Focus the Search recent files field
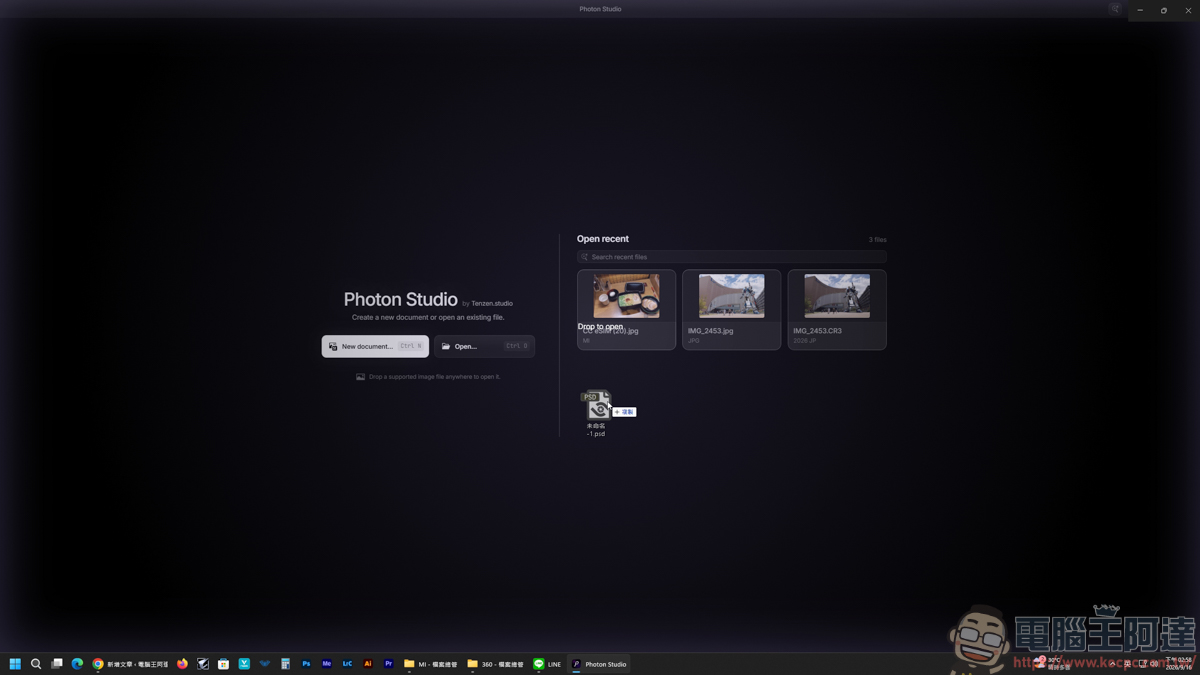Image resolution: width=1200 pixels, height=675 pixels. coord(731,257)
